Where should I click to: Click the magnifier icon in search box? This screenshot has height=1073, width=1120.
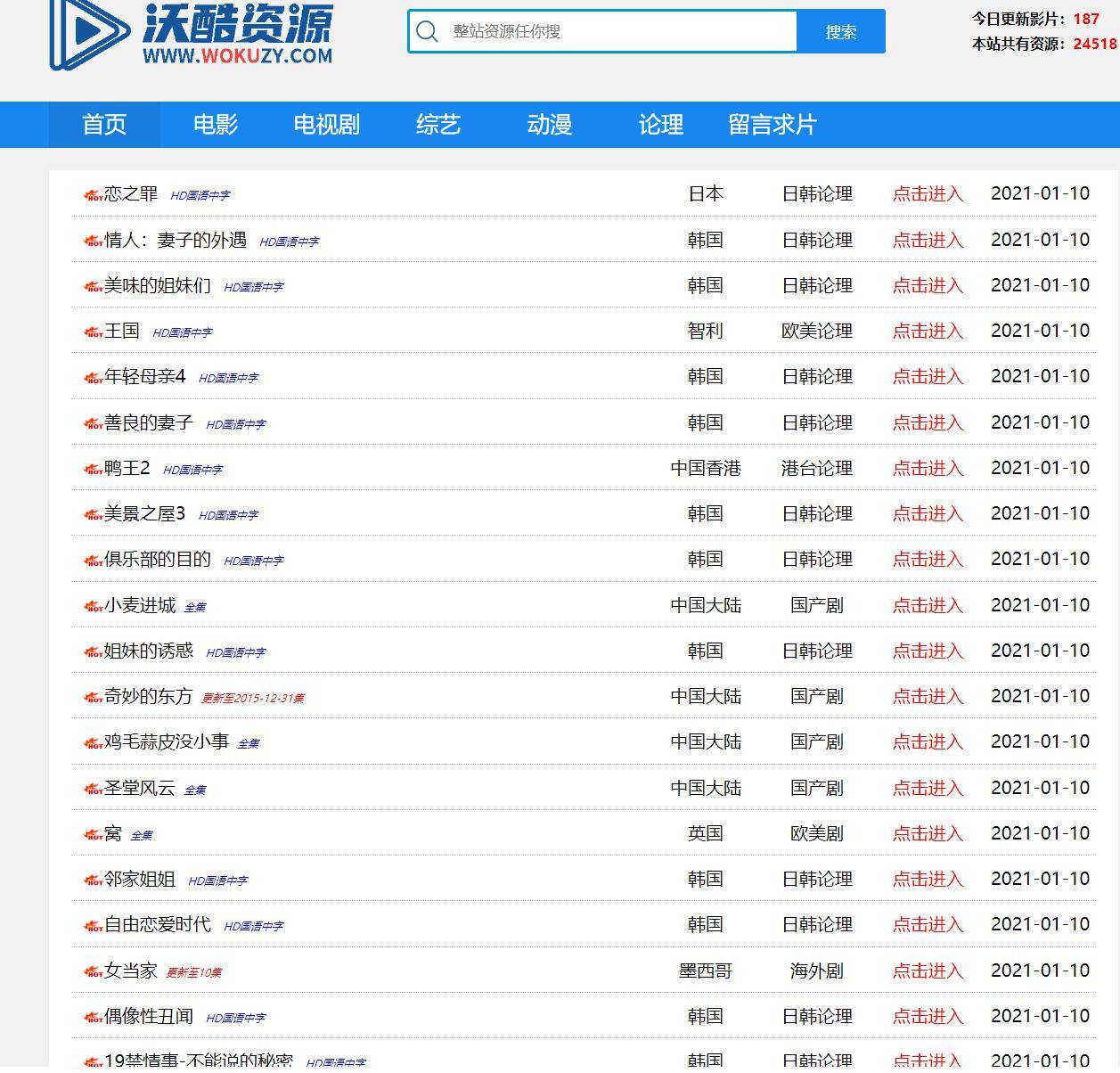point(428,32)
